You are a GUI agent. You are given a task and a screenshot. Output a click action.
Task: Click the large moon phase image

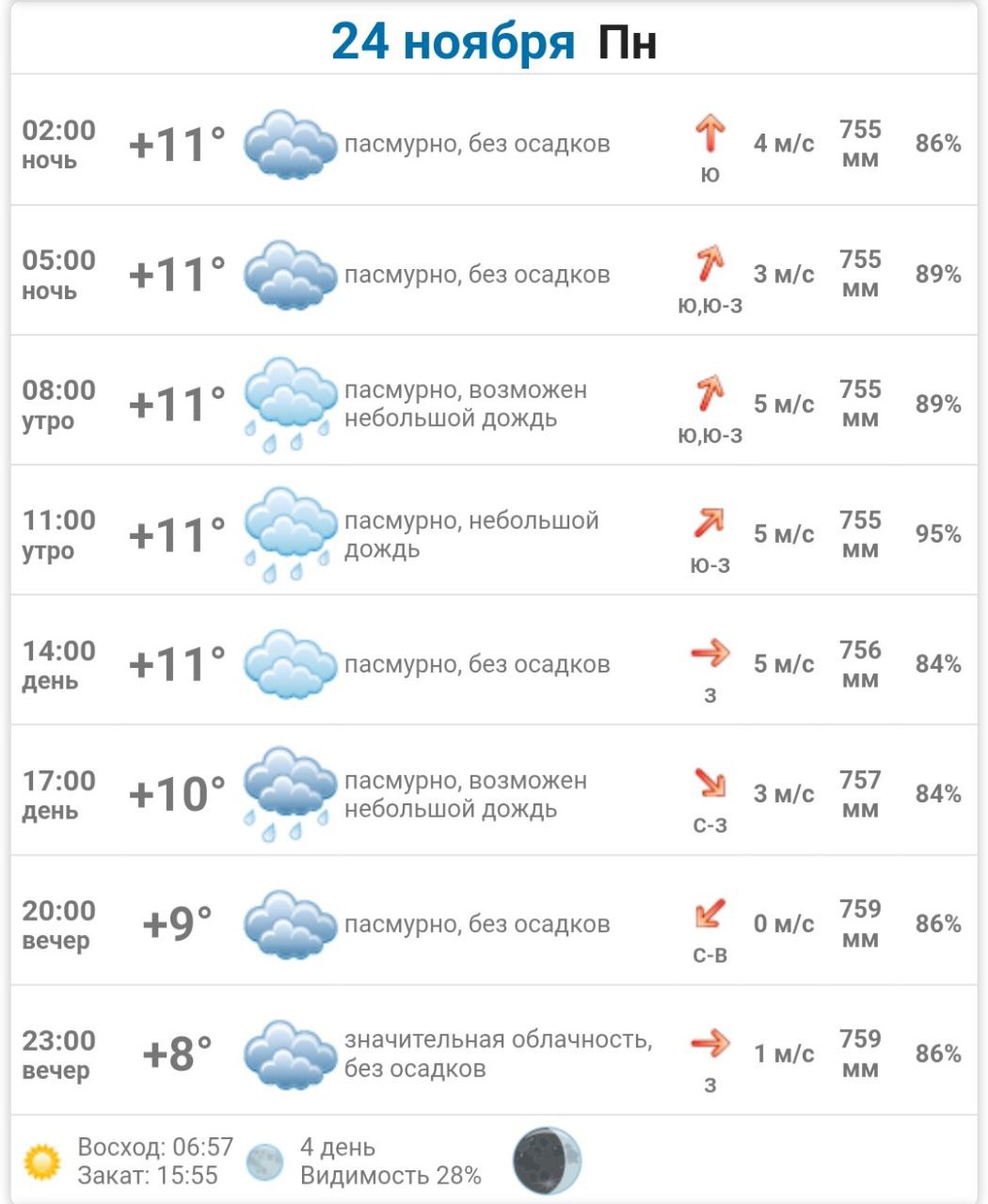click(547, 1161)
